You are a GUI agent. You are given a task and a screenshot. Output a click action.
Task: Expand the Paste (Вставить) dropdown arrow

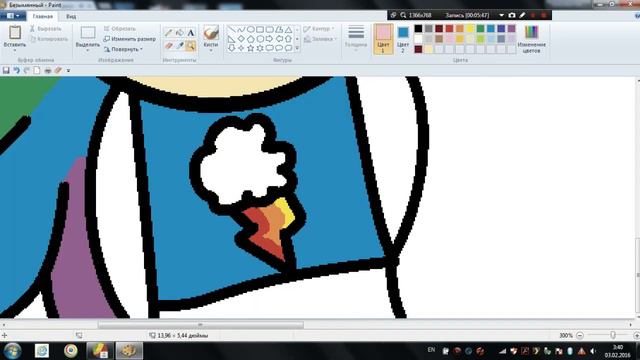15,50
